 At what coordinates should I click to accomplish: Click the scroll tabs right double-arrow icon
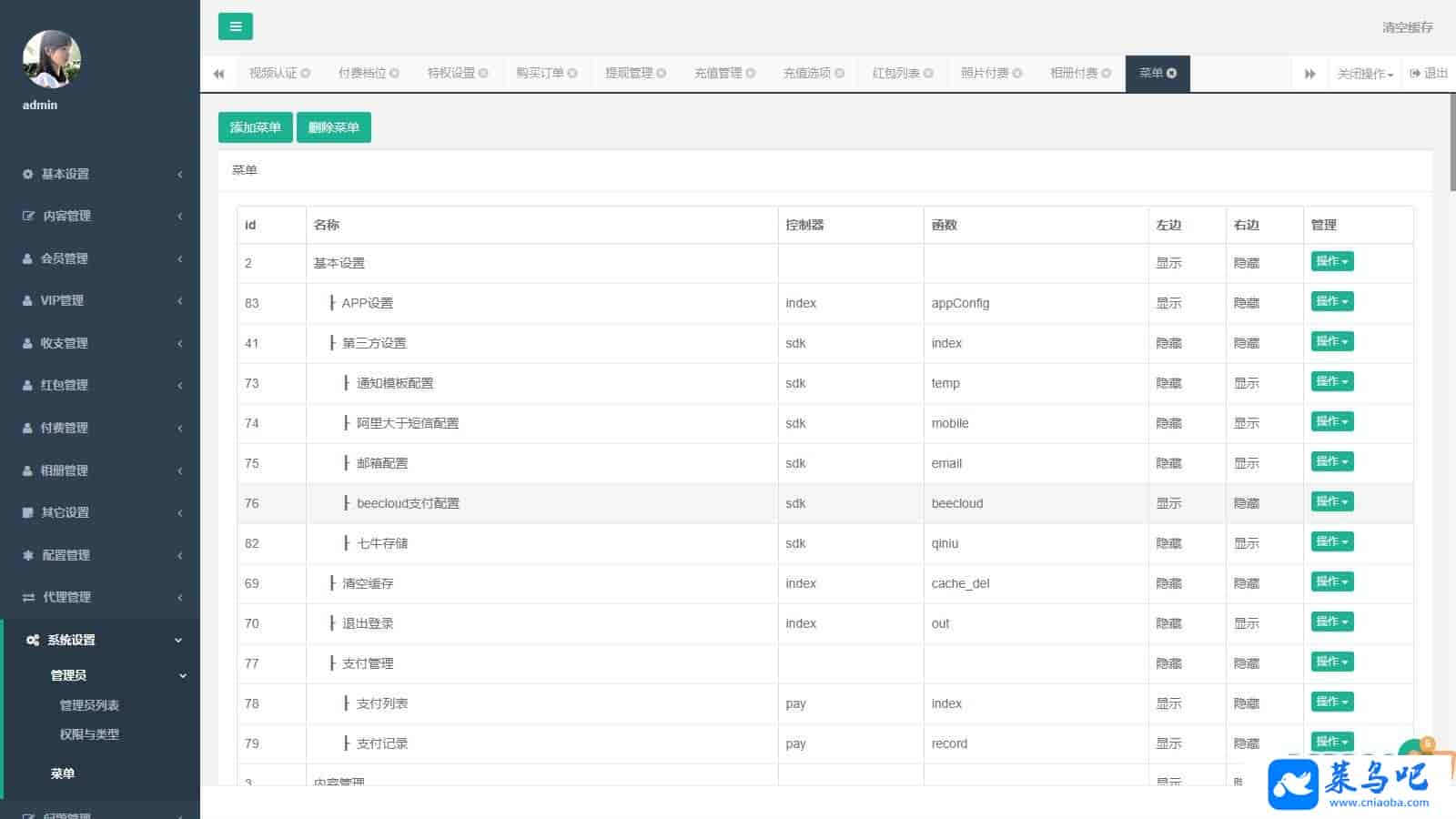coord(1309,74)
